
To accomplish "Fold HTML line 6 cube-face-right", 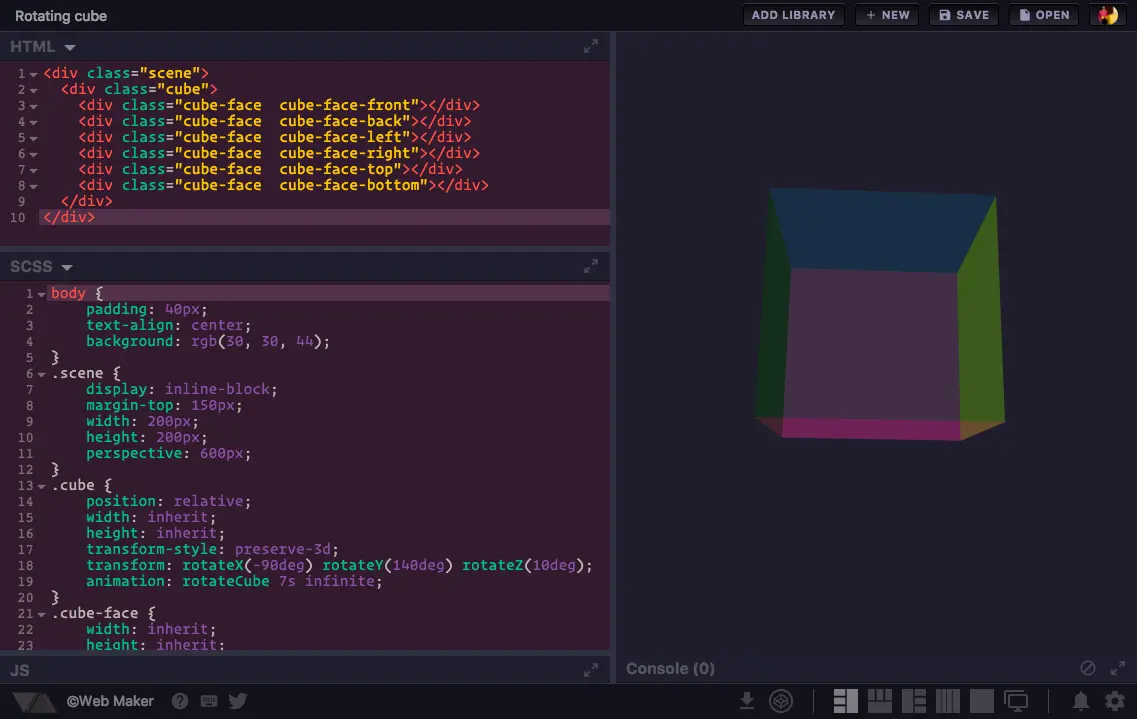I will 33,154.
